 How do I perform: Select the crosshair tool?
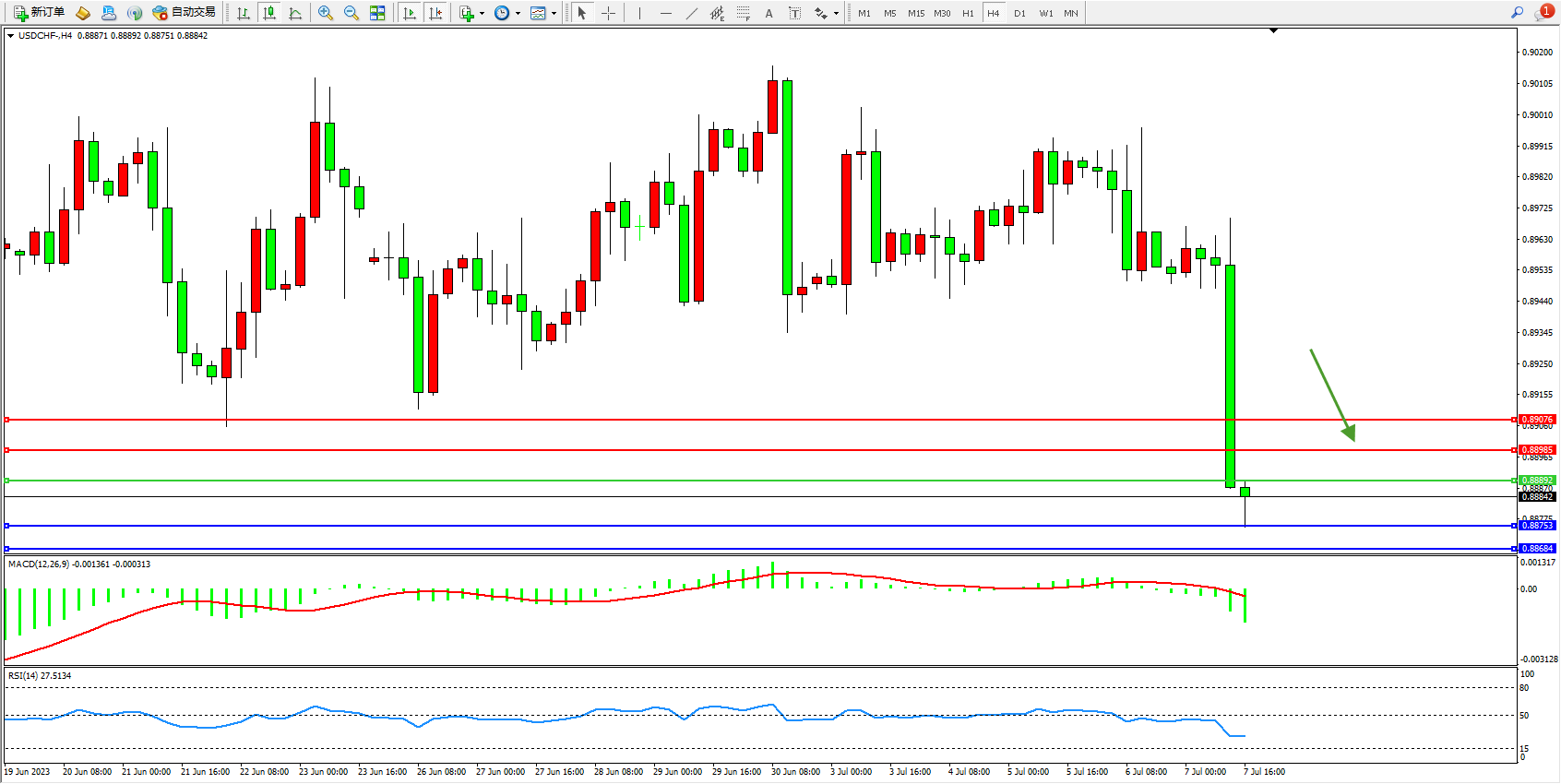(x=609, y=13)
